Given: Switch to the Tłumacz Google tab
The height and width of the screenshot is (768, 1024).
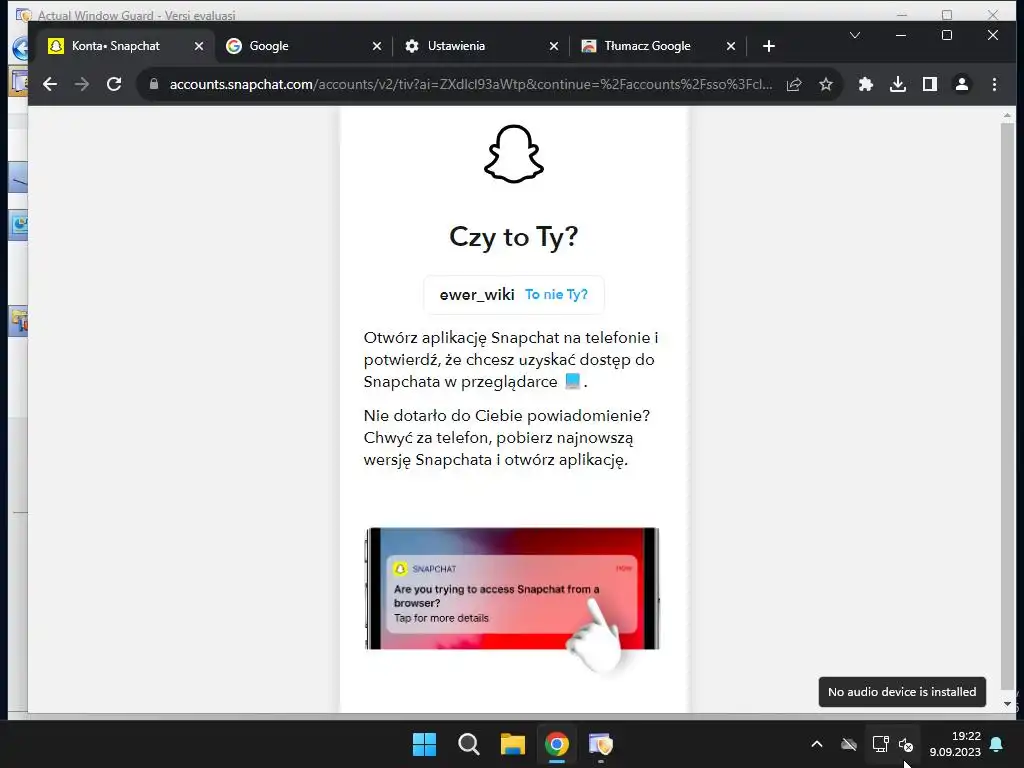Looking at the screenshot, I should [x=658, y=46].
